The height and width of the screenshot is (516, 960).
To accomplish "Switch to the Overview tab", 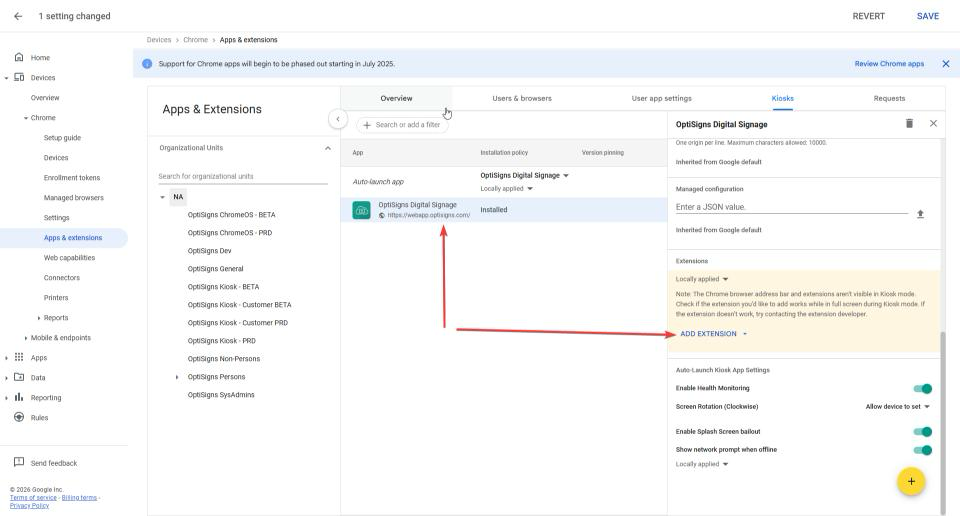I will (x=396, y=98).
